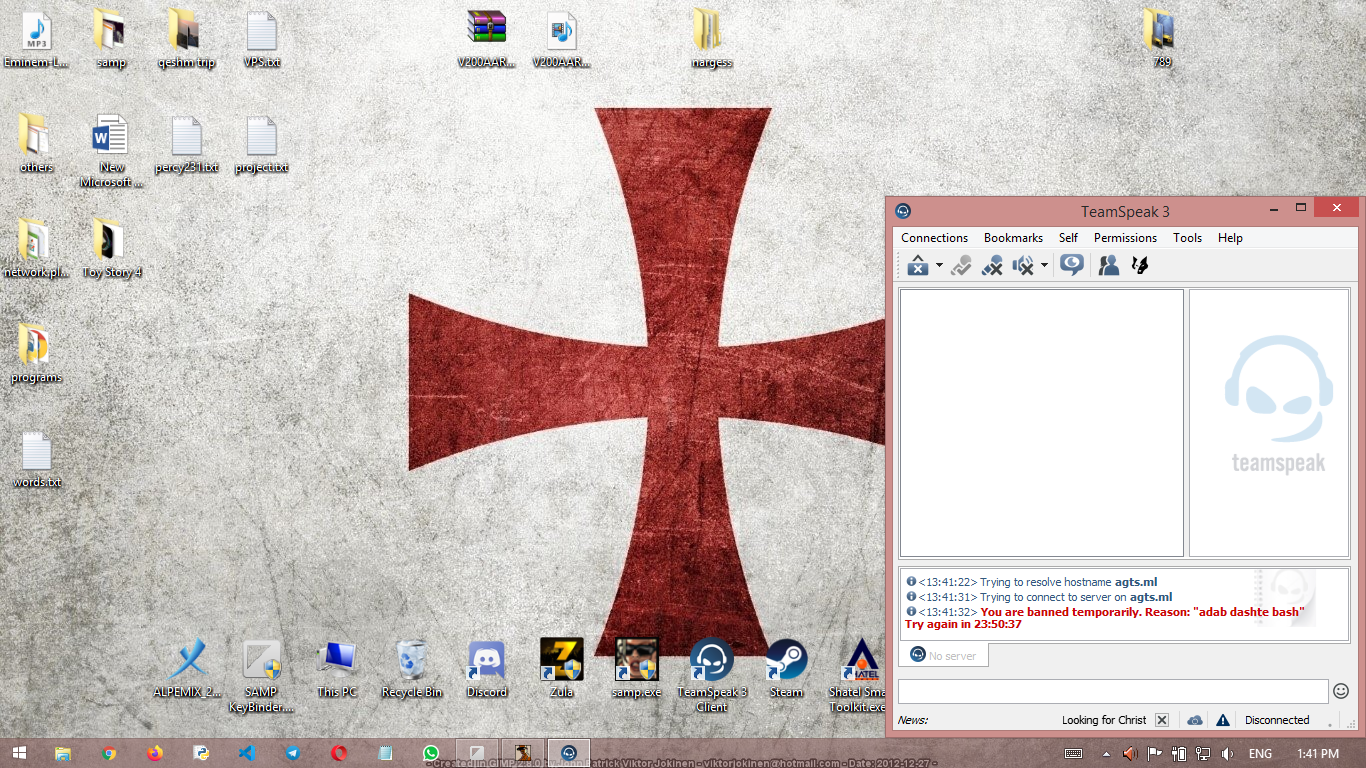Select the SAMP KeyBinder shortcut
This screenshot has height=768, width=1366.
pyautogui.click(x=262, y=676)
